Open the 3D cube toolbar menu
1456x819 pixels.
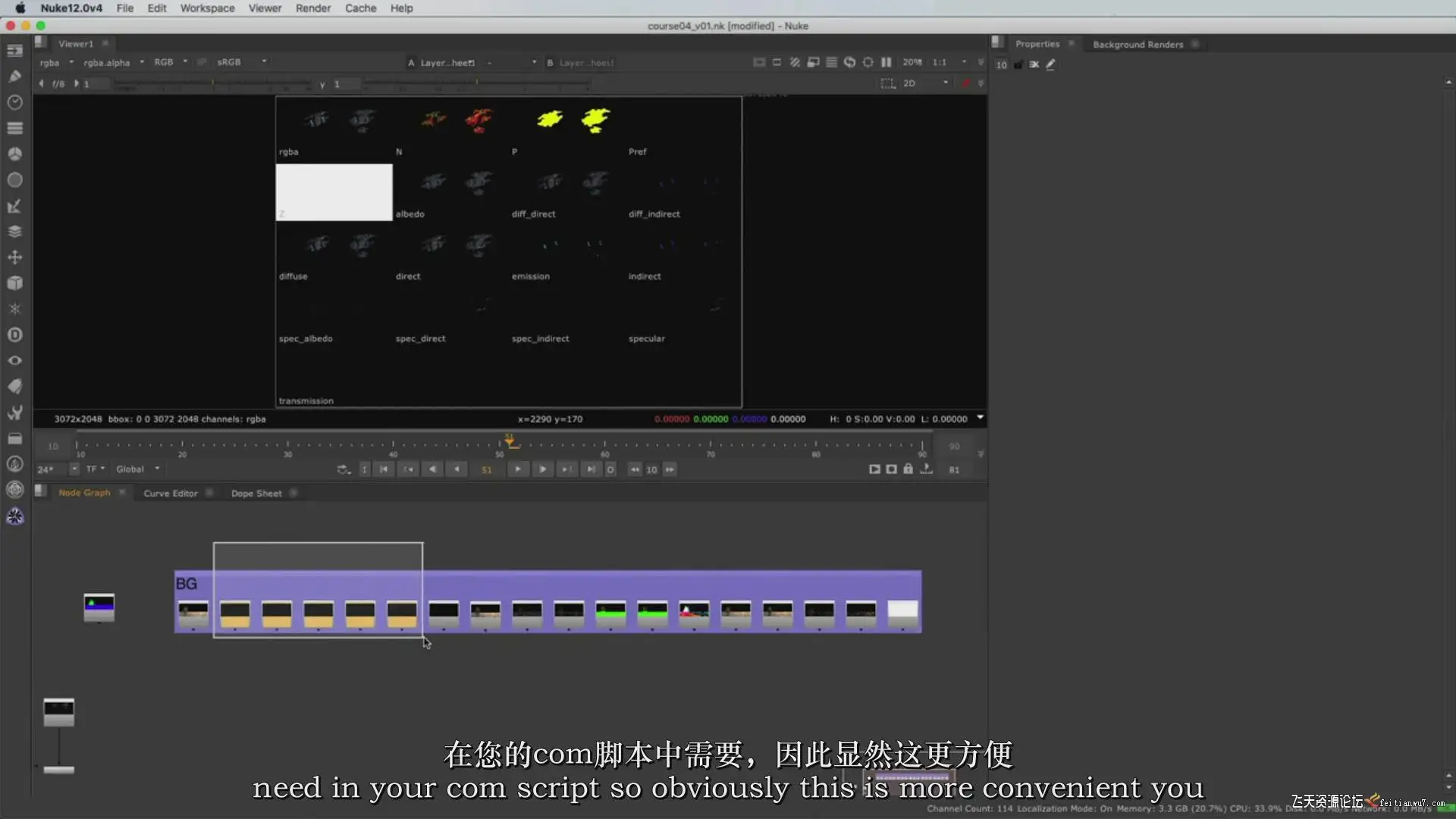pos(14,284)
